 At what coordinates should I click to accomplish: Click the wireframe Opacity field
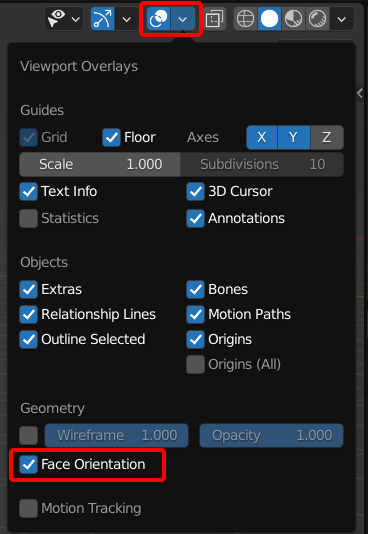[271, 436]
